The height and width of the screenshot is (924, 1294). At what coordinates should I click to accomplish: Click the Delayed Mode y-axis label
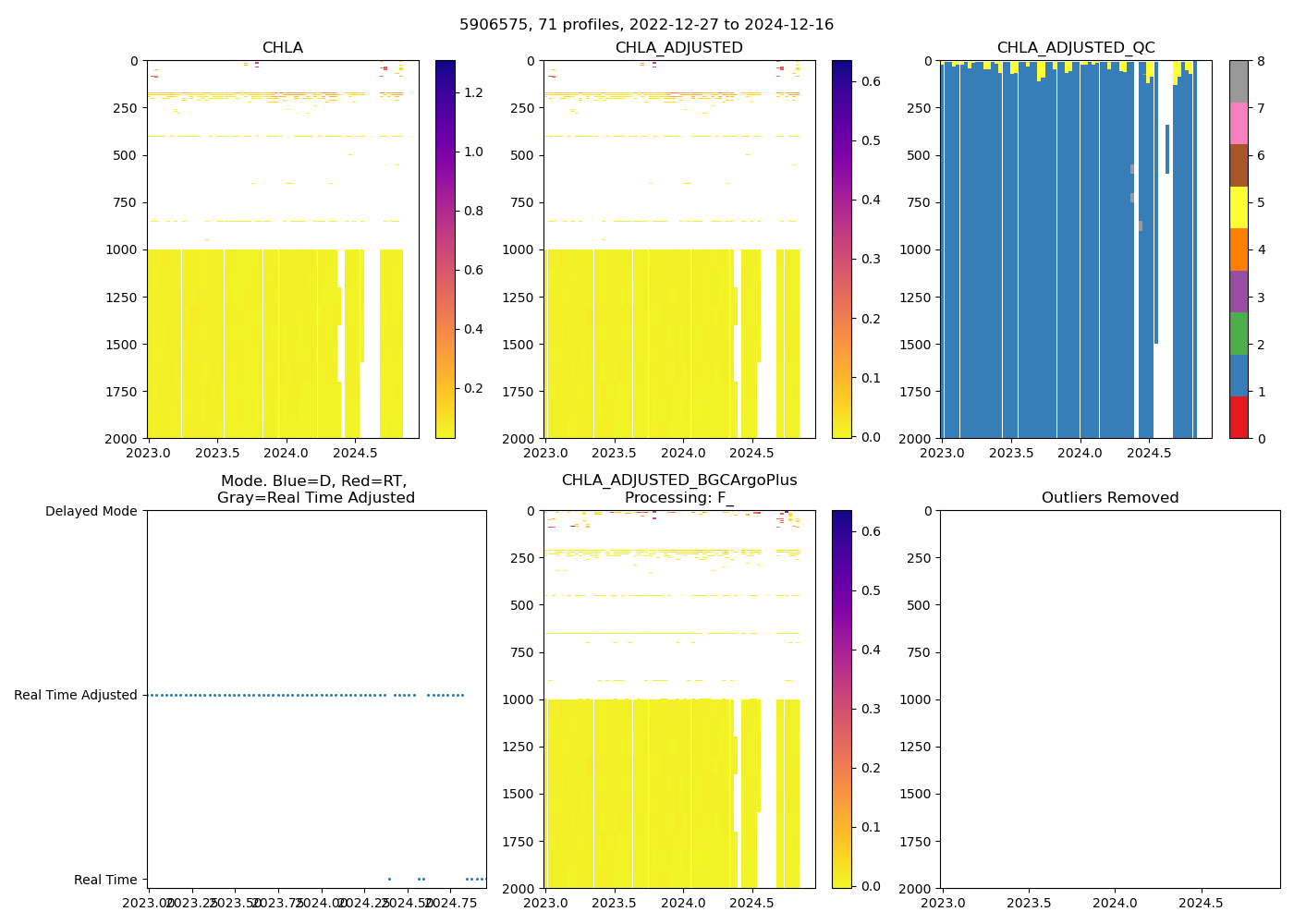pyautogui.click(x=91, y=512)
